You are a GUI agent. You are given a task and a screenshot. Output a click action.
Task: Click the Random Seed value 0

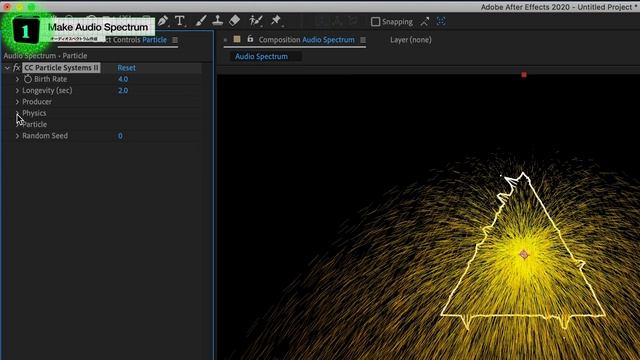pos(120,136)
